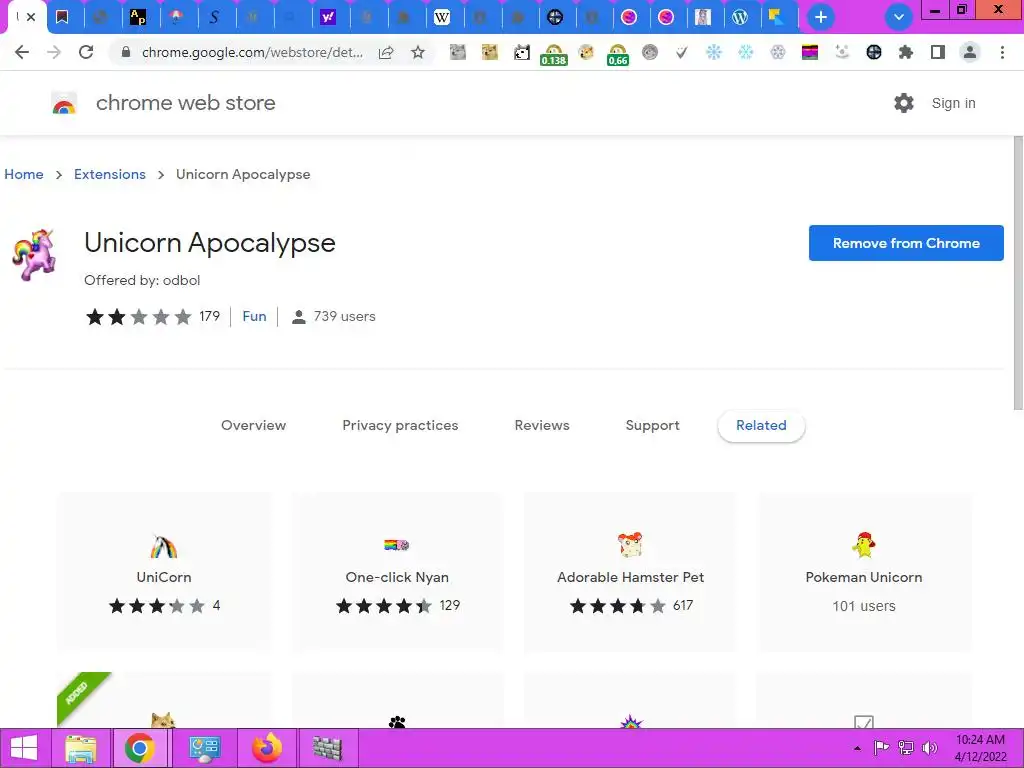Viewport: 1024px width, 768px height.
Task: Click the volume speaker tray icon
Action: coord(929,748)
